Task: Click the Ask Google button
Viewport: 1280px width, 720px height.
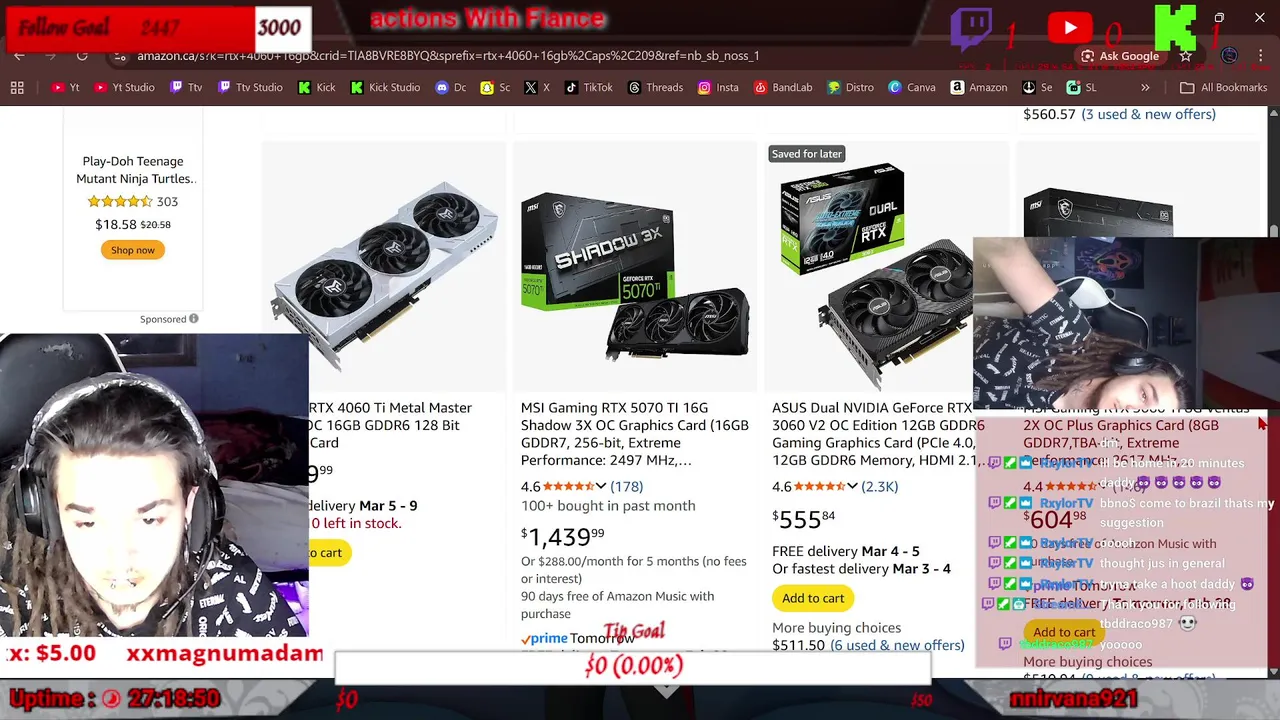Action: click(x=1120, y=56)
